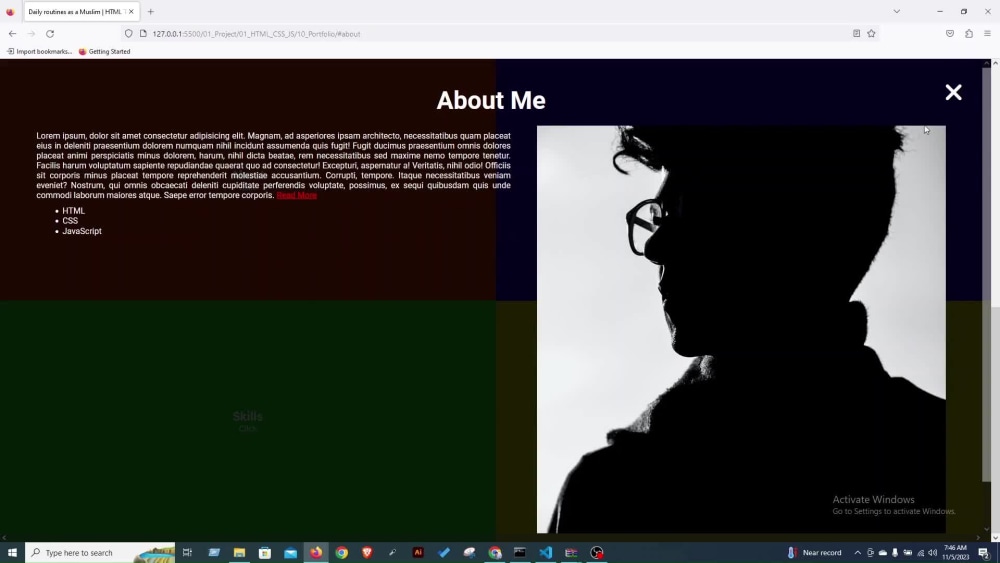Viewport: 1000px width, 563px height.
Task: Open the Firefox extensions menu
Action: (x=969, y=34)
